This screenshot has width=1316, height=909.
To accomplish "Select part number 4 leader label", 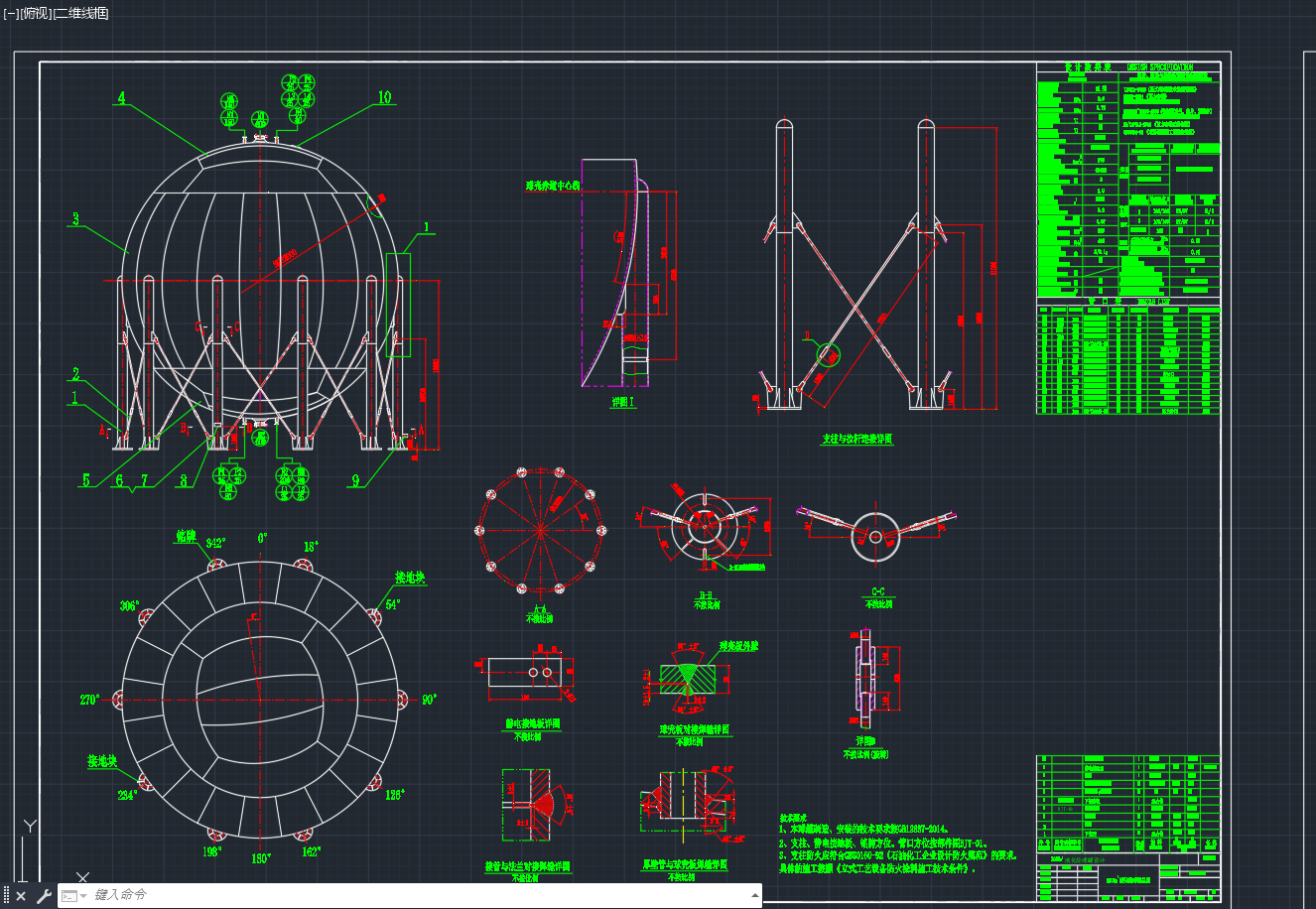I will pos(122,98).
